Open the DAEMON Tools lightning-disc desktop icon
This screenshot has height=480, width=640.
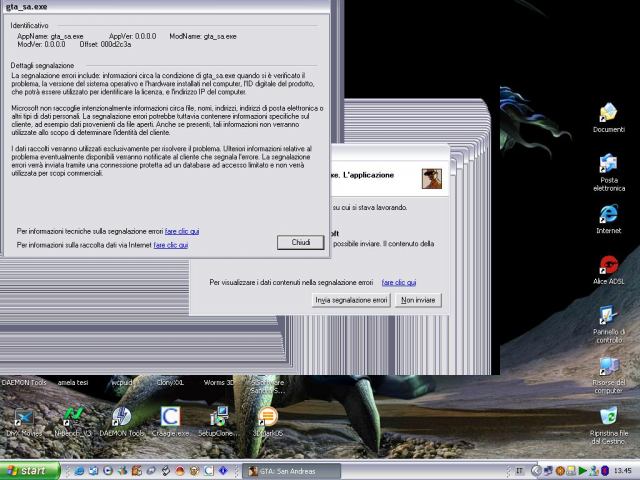pos(122,422)
